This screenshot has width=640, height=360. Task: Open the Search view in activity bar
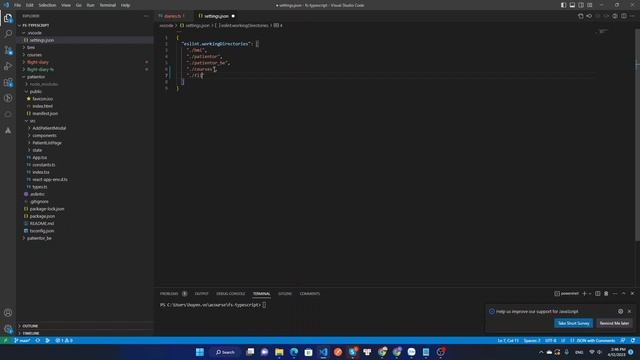[8, 34]
